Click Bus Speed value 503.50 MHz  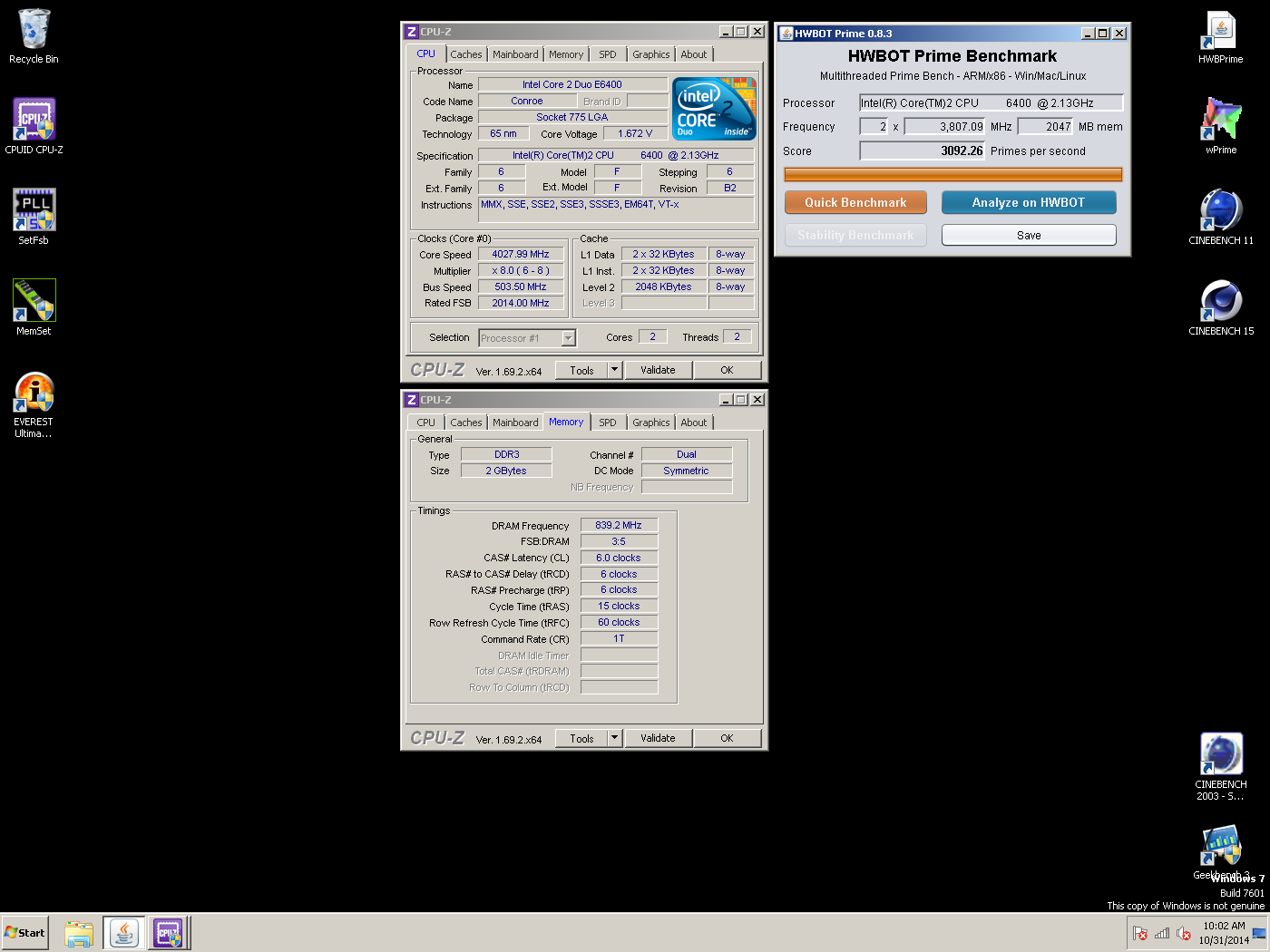(521, 287)
